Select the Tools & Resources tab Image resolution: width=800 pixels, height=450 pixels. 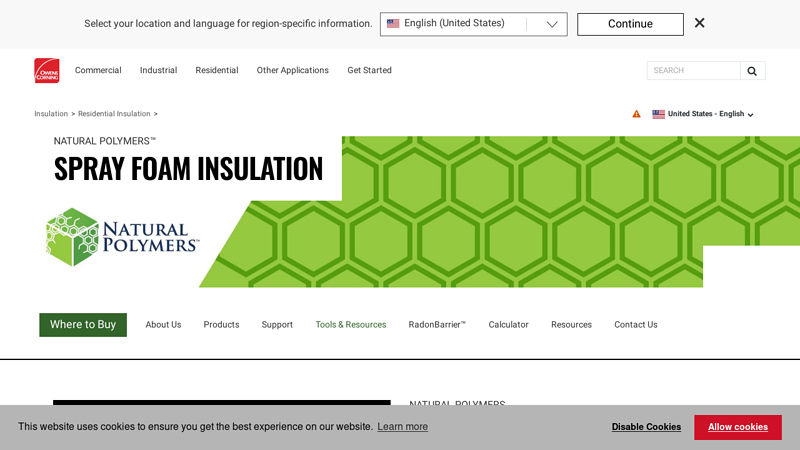[351, 324]
